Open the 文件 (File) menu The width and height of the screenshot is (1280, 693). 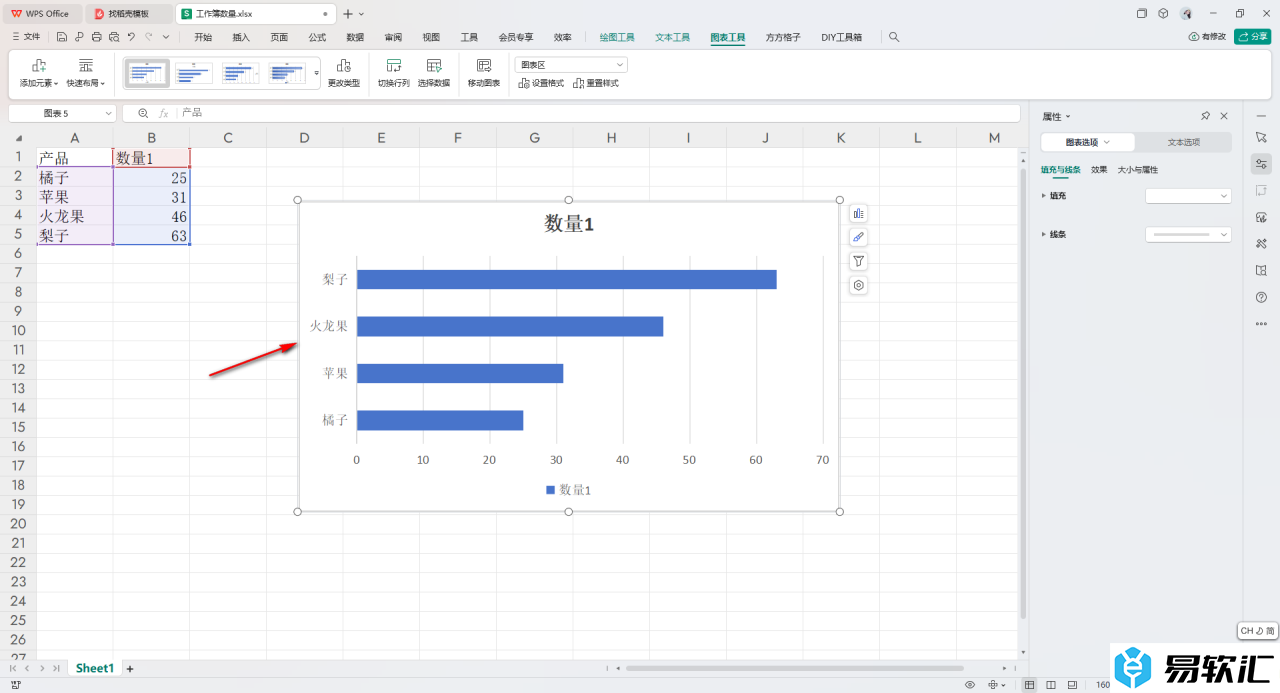click(27, 37)
